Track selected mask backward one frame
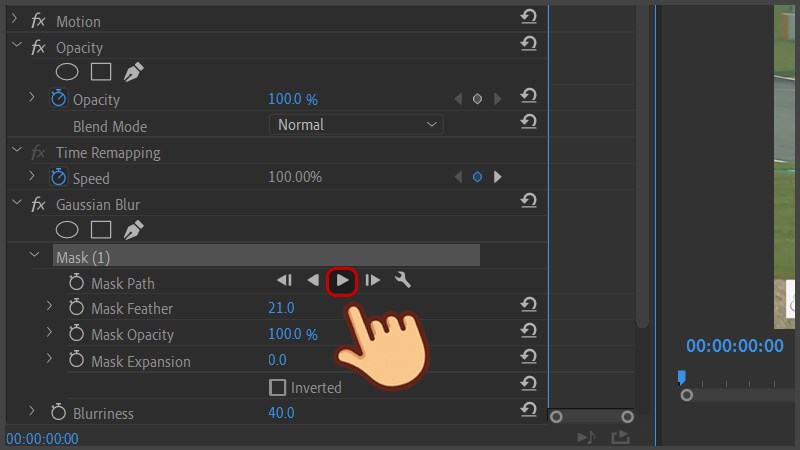 284,280
